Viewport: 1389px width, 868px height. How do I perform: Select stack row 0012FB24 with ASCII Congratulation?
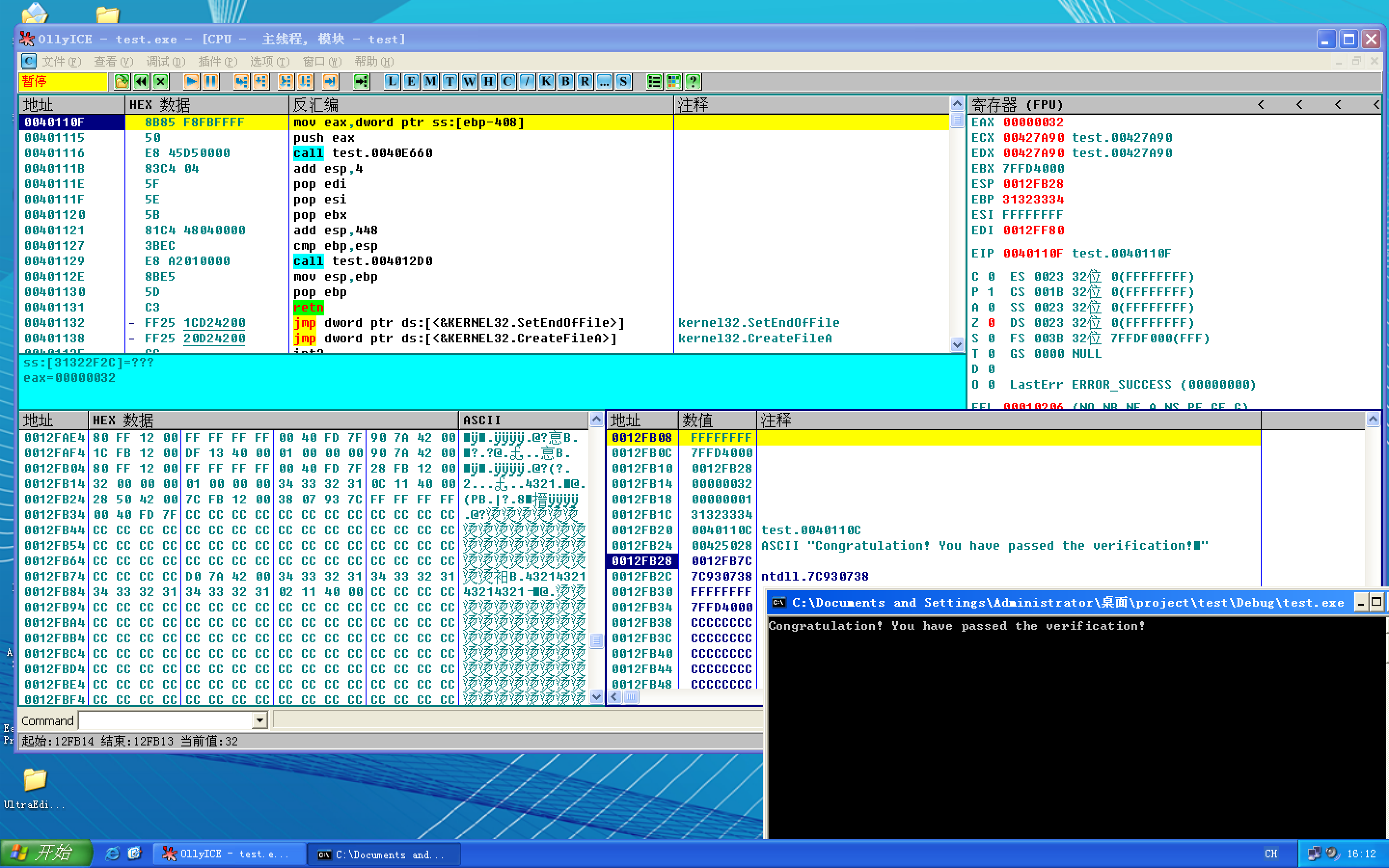click(933, 546)
